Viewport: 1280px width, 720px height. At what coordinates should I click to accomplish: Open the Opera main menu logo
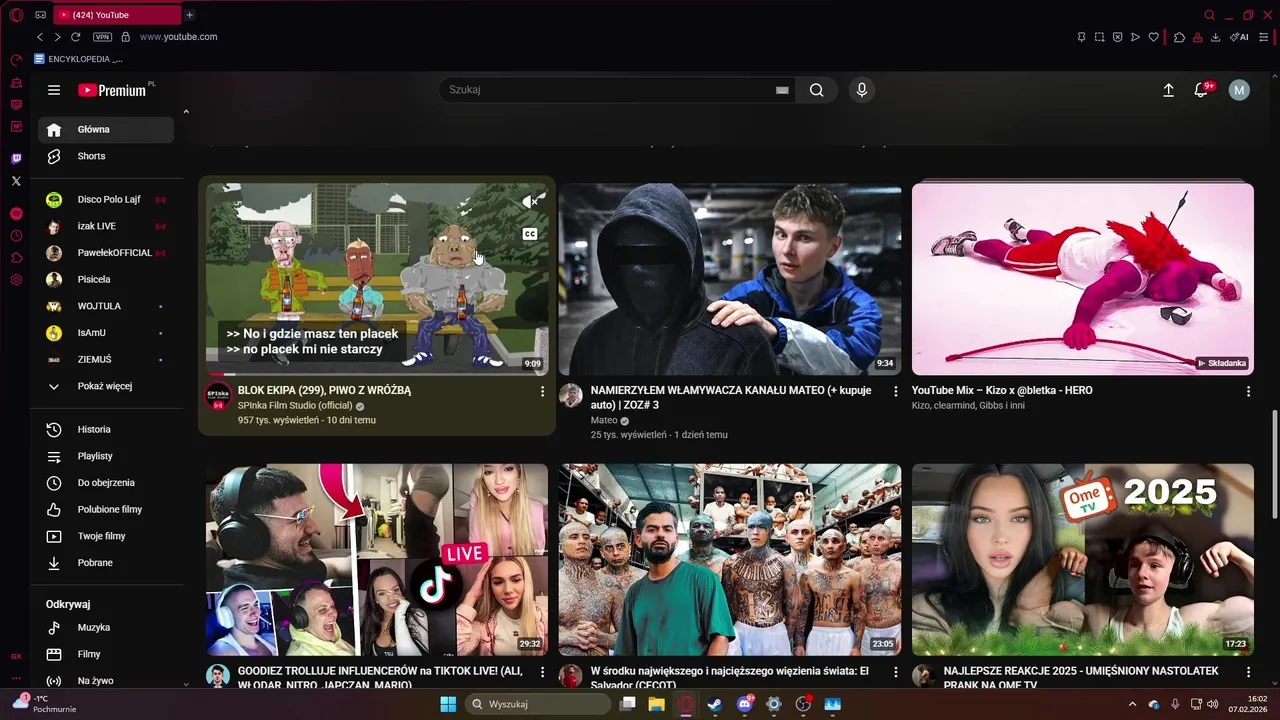coord(16,15)
